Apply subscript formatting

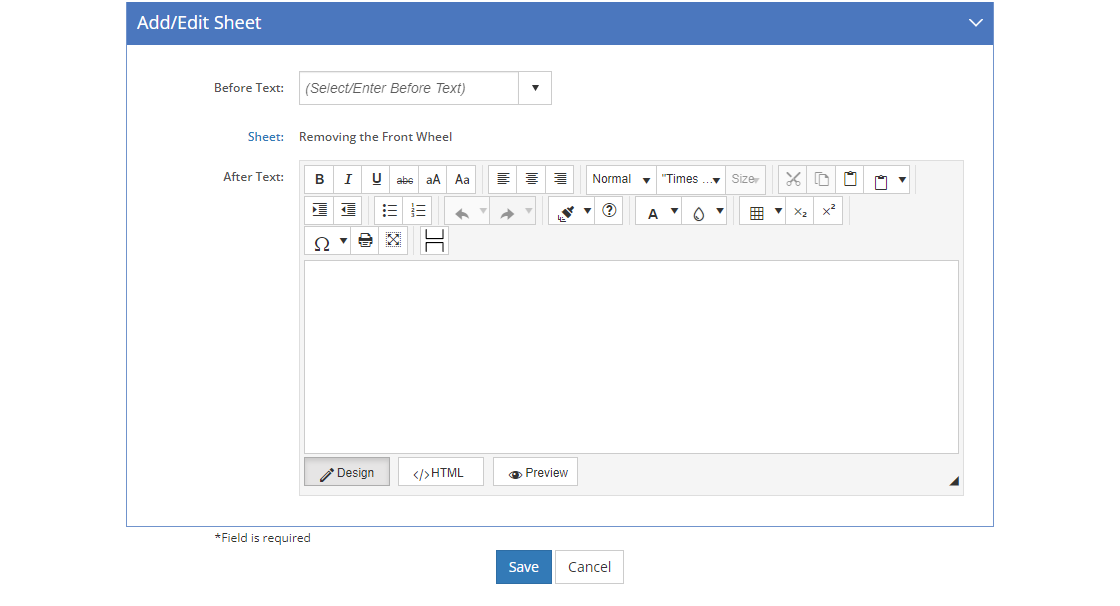800,211
